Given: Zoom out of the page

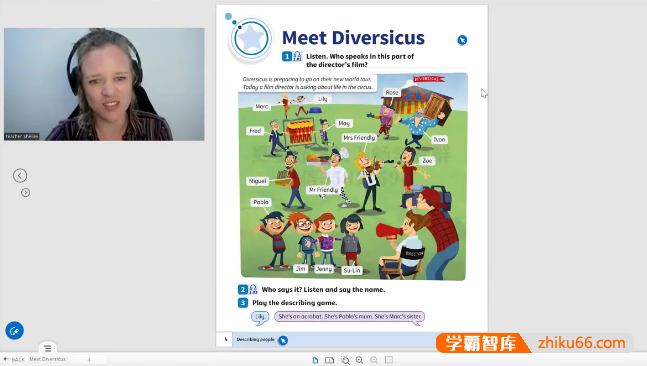Looking at the screenshot, I should (374, 360).
